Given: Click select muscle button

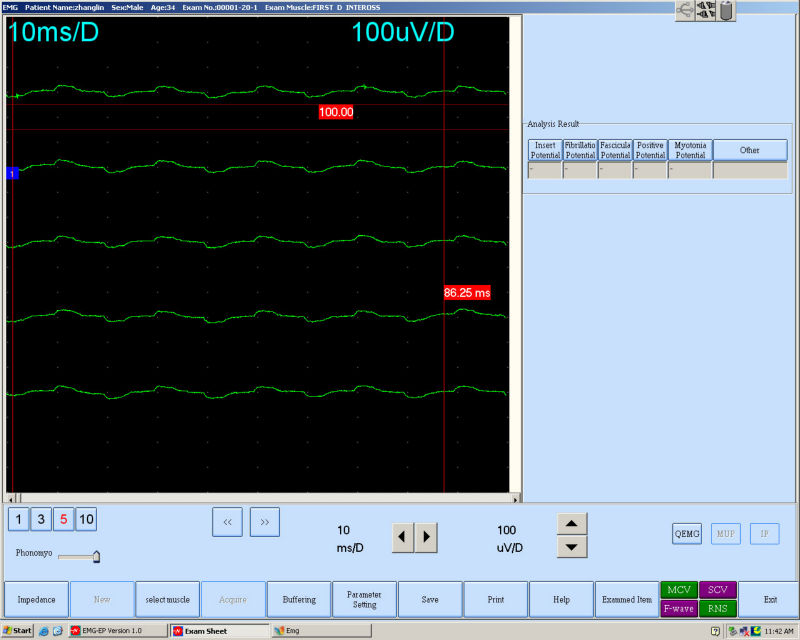Looking at the screenshot, I should 167,600.
